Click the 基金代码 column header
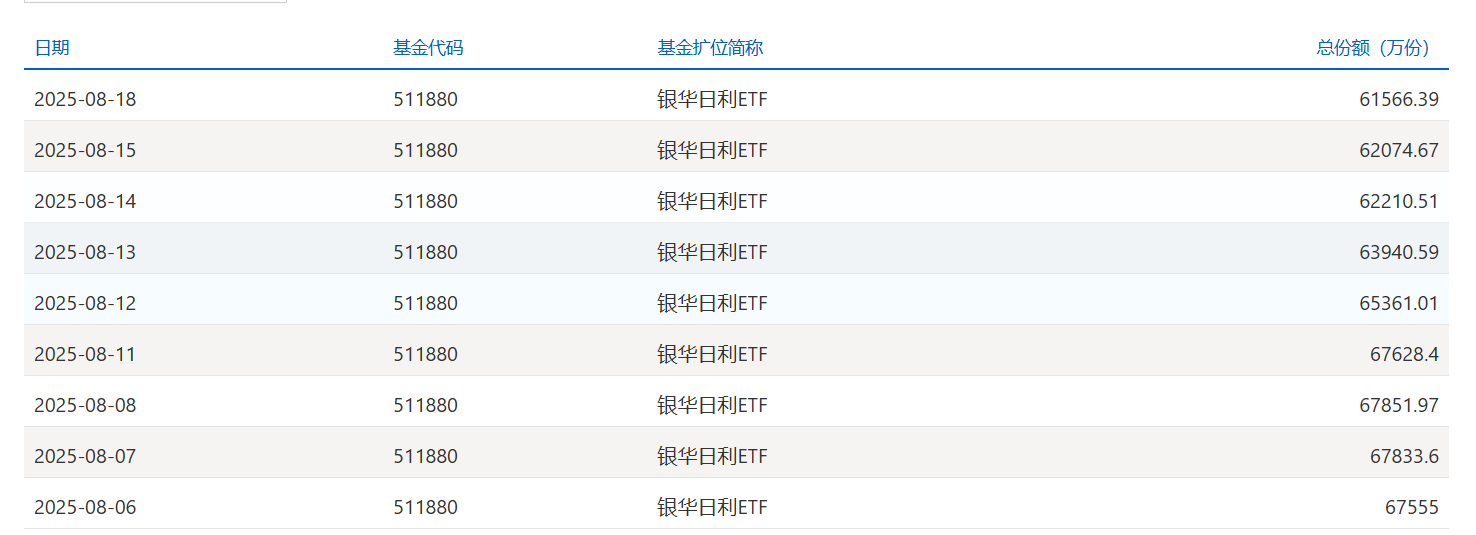1476x535 pixels. (x=428, y=48)
